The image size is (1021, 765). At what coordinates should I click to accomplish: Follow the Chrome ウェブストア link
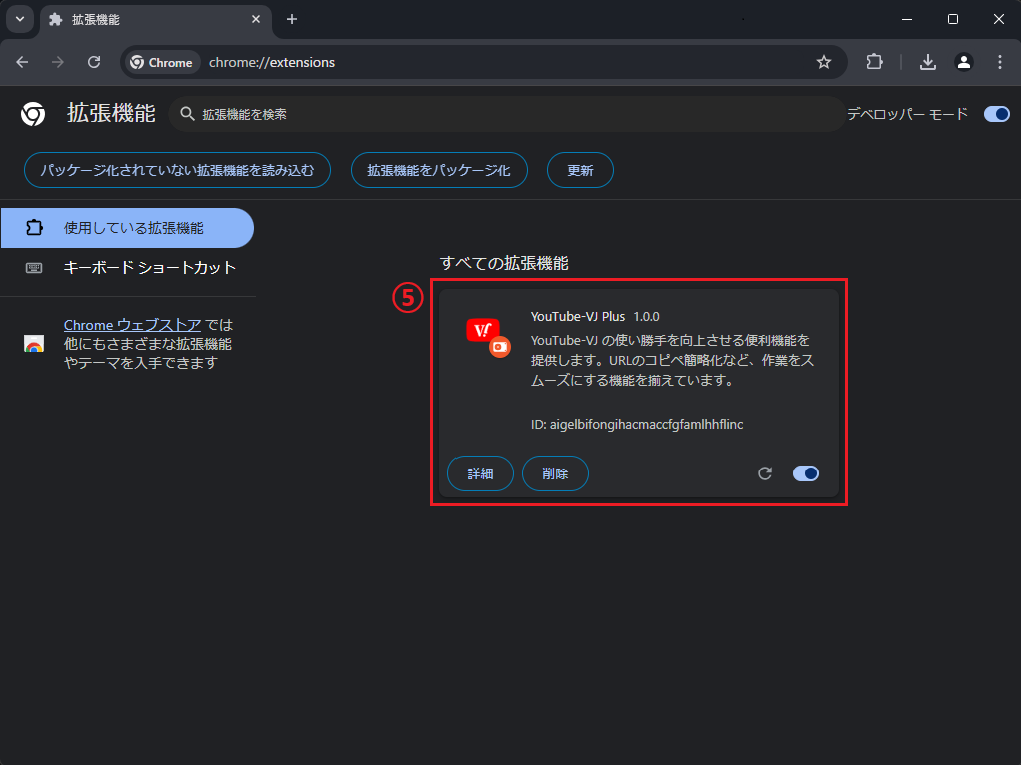(x=132, y=325)
